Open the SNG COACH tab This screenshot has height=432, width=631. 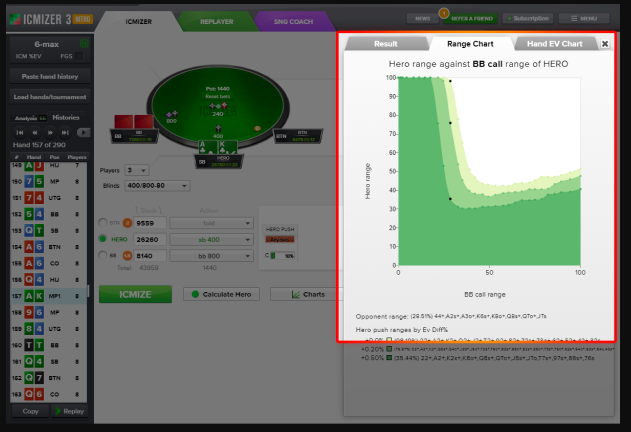(293, 22)
